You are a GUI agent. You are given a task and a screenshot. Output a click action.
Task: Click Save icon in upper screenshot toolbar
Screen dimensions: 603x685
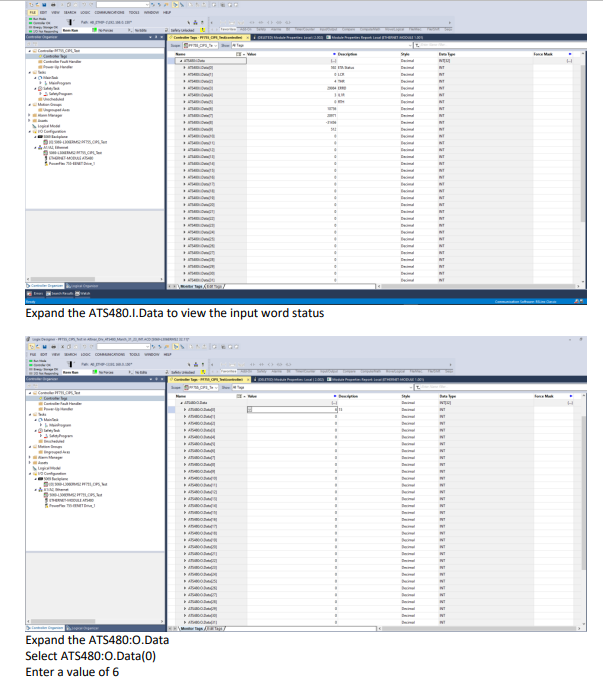[44, 5]
